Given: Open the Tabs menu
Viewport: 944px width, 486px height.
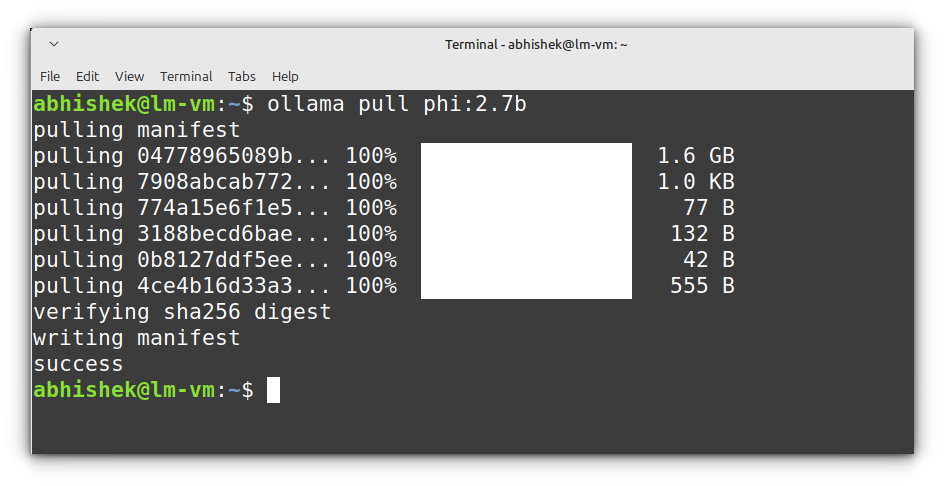Looking at the screenshot, I should [241, 76].
